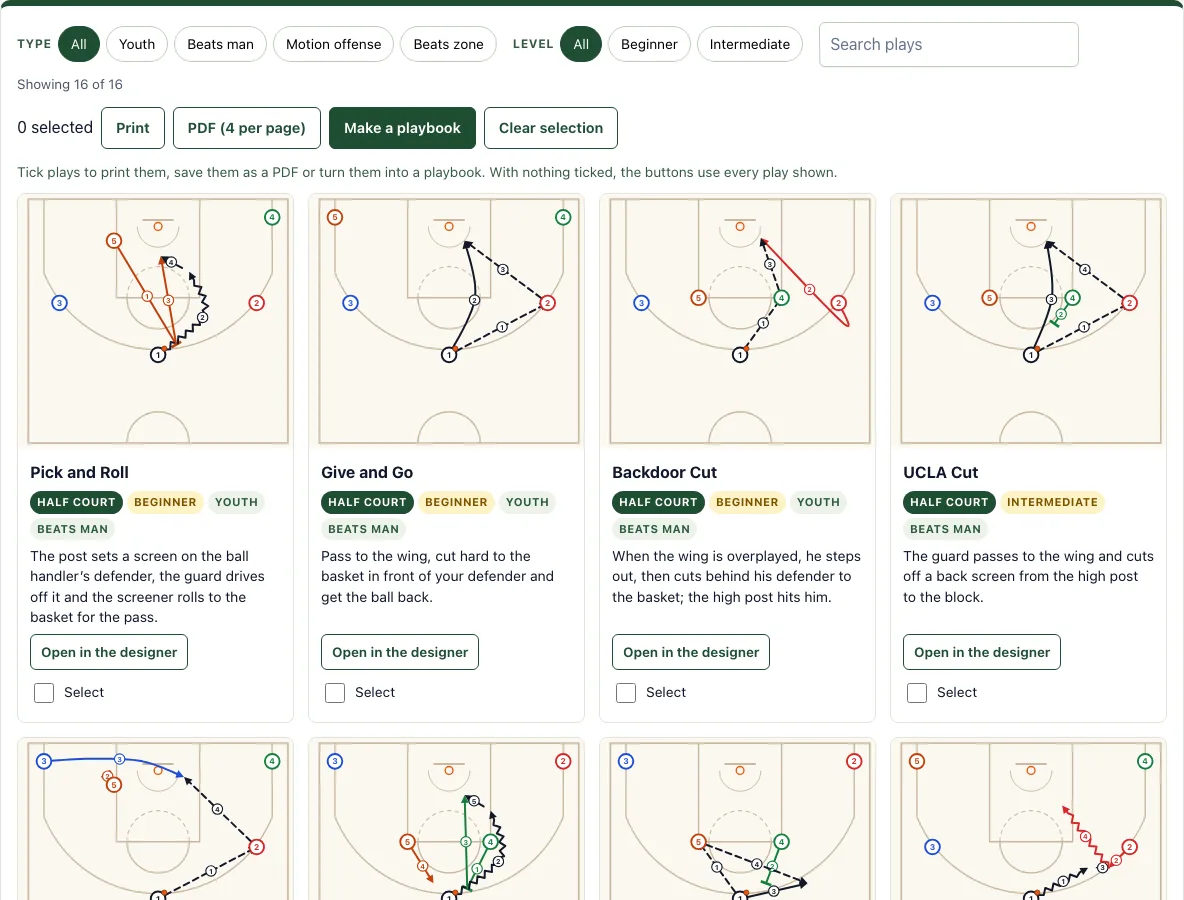This screenshot has height=900, width=1184.
Task: Click the UCLA Cut court diagram
Action: click(x=1031, y=321)
